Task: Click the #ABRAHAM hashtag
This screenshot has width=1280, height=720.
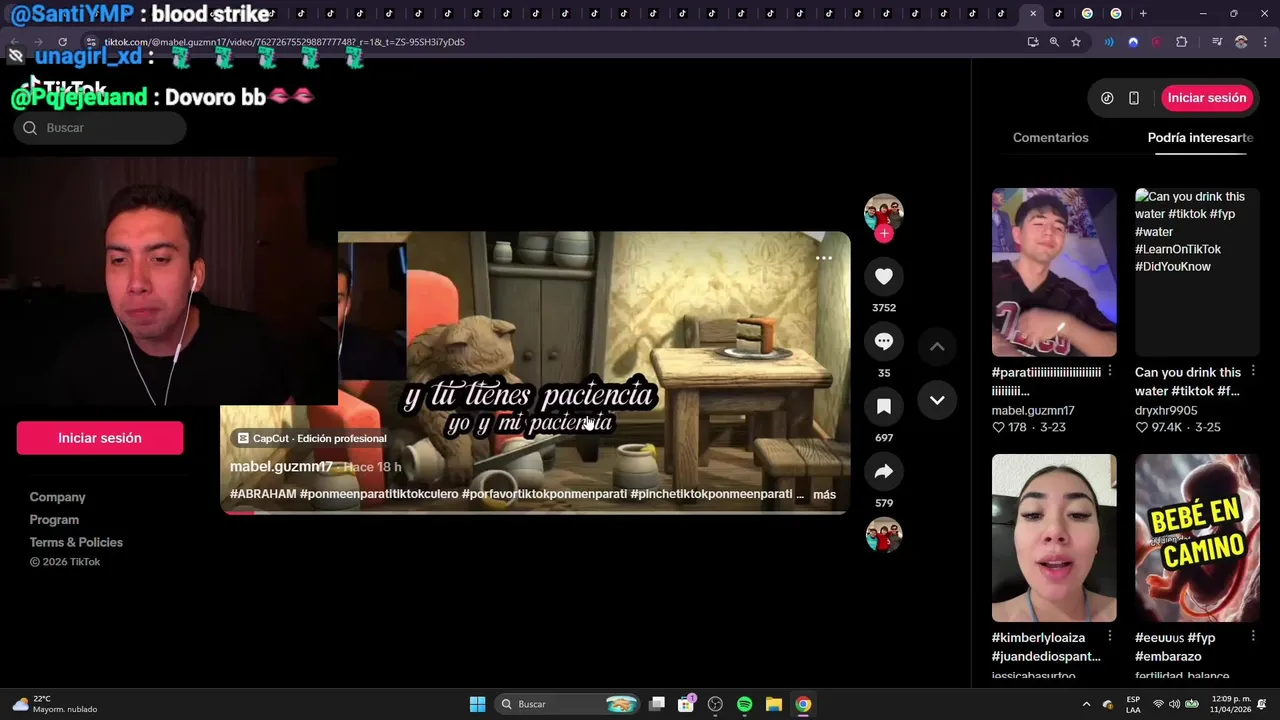Action: click(263, 494)
